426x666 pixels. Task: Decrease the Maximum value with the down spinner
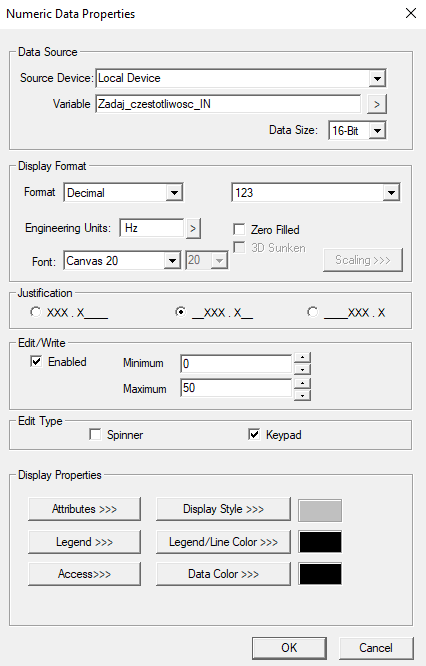(x=302, y=395)
